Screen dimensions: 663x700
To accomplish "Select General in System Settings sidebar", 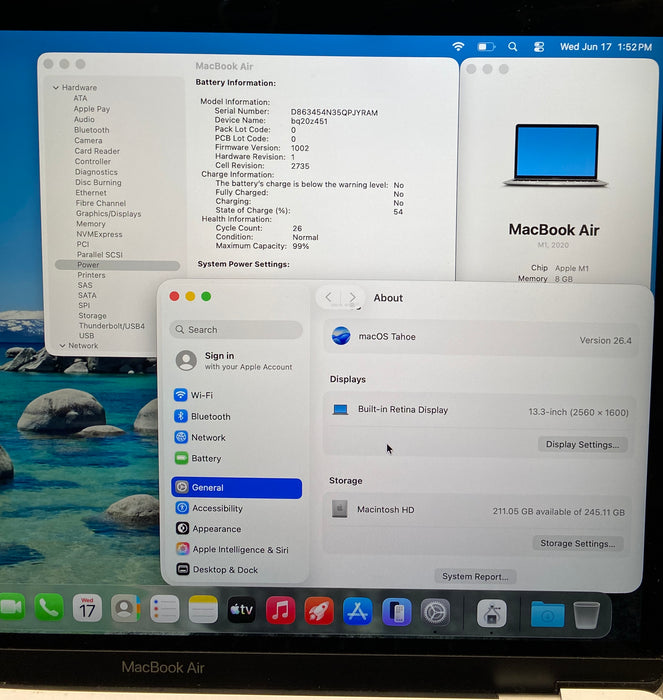I will pyautogui.click(x=237, y=488).
